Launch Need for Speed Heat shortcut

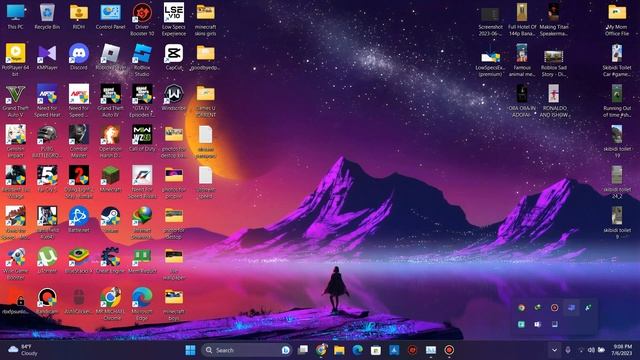point(47,100)
